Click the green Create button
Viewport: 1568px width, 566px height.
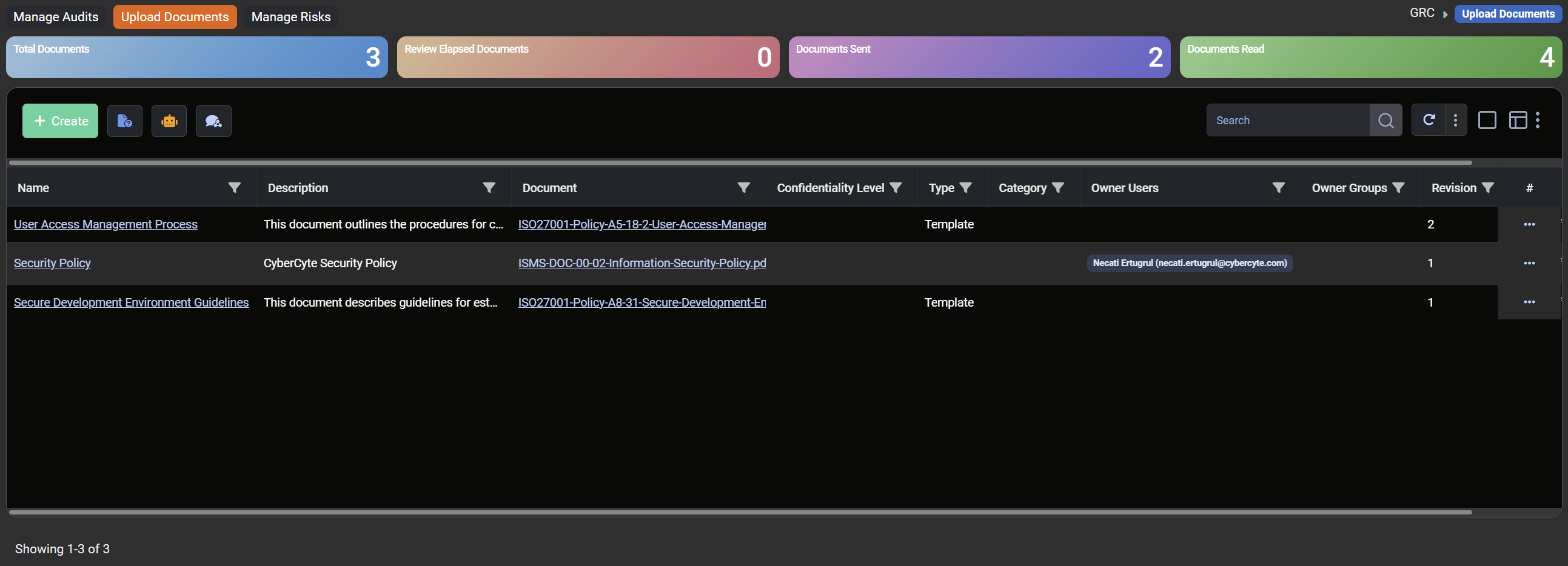(60, 121)
